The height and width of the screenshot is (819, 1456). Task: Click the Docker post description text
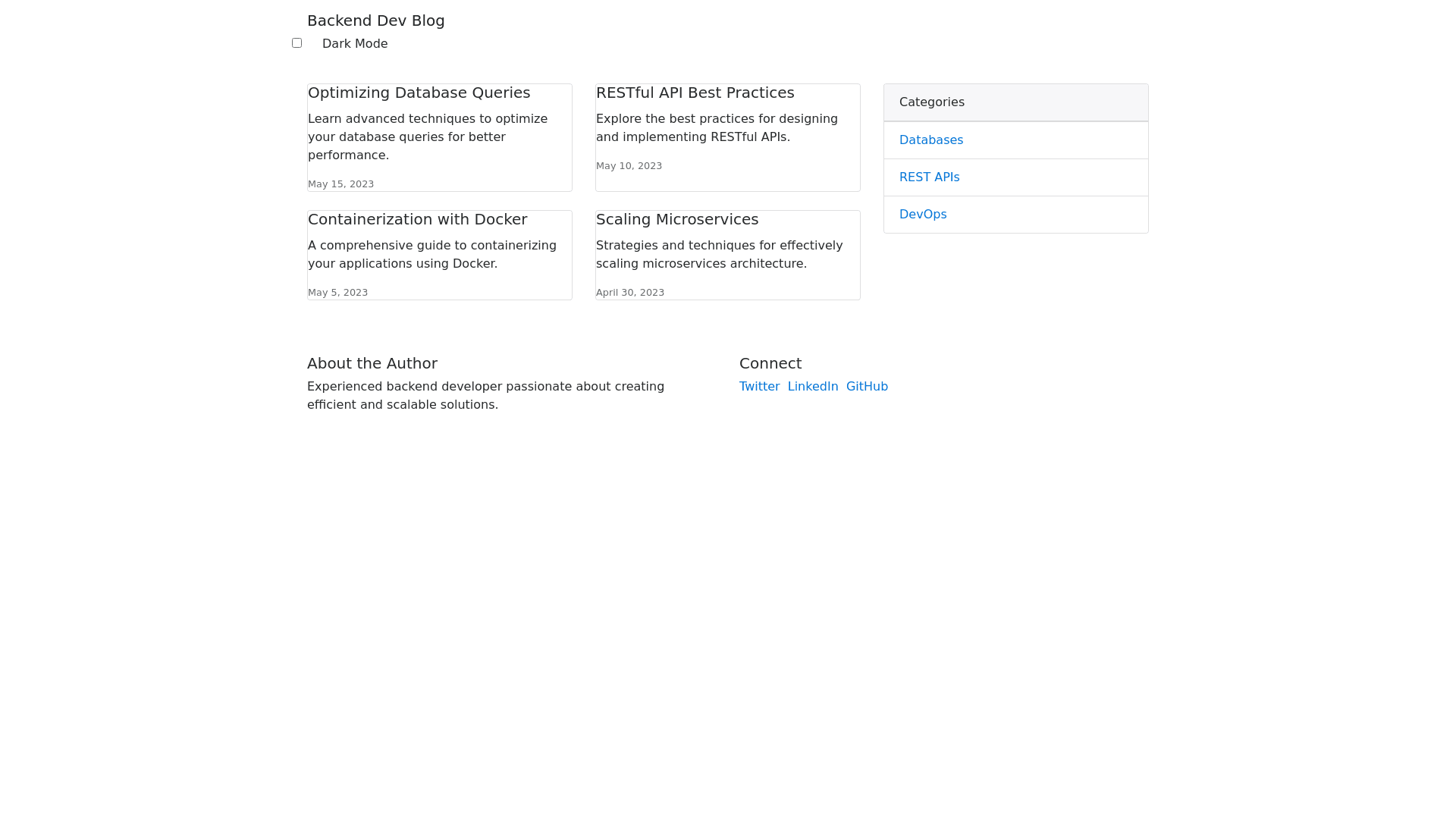[x=431, y=255]
